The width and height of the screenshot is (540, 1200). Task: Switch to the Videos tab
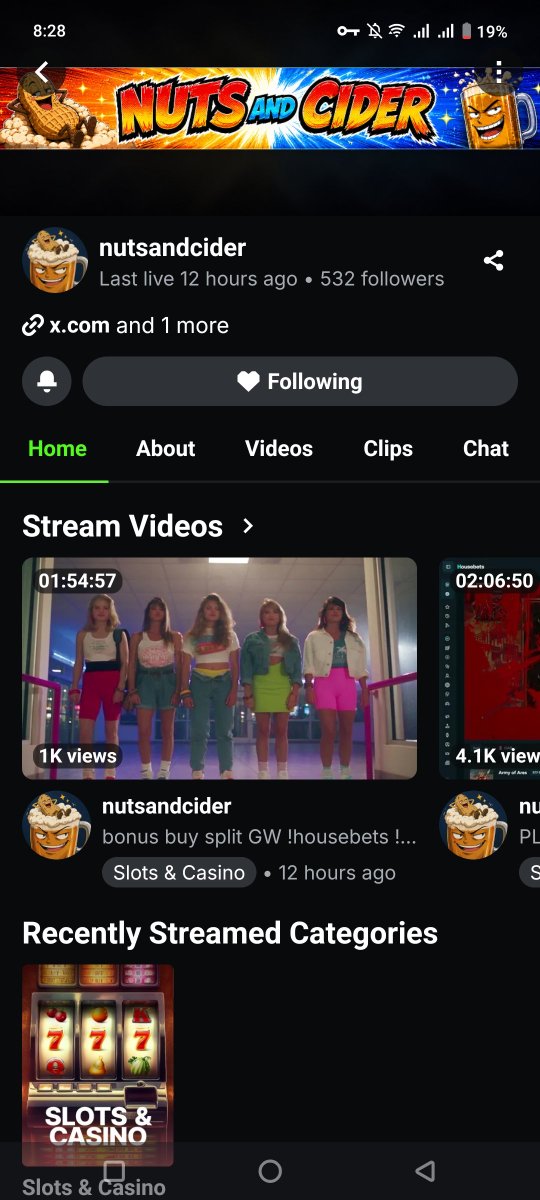click(x=279, y=448)
